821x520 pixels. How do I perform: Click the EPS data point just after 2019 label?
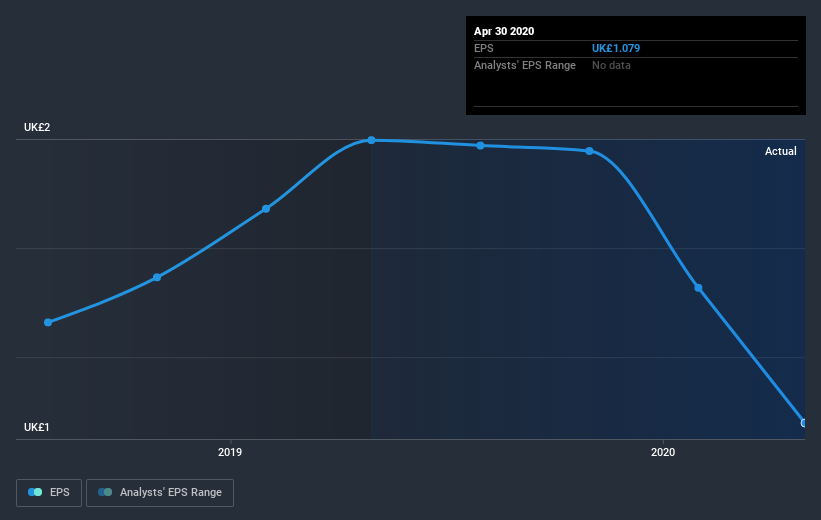tap(266, 208)
